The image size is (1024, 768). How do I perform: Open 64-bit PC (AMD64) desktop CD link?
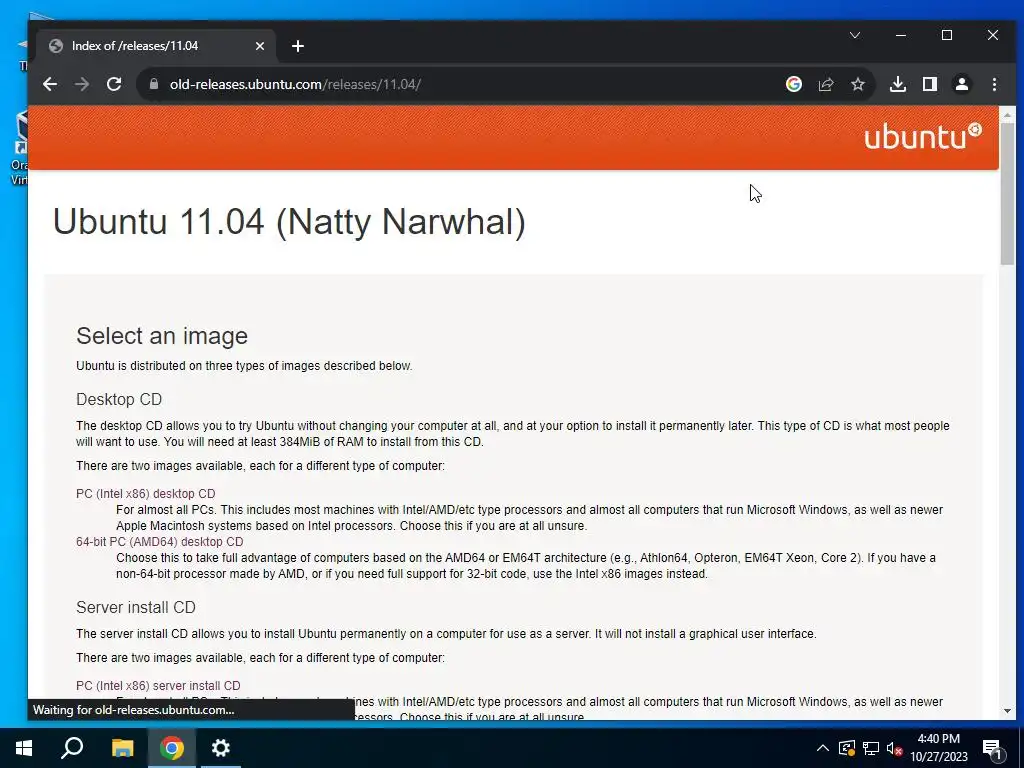tap(159, 542)
